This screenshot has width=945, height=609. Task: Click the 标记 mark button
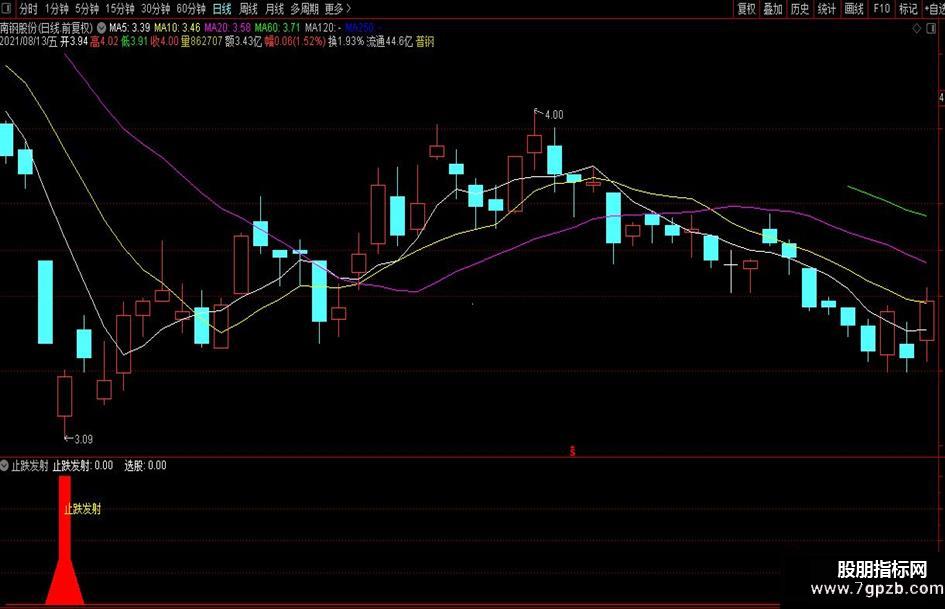pyautogui.click(x=908, y=8)
